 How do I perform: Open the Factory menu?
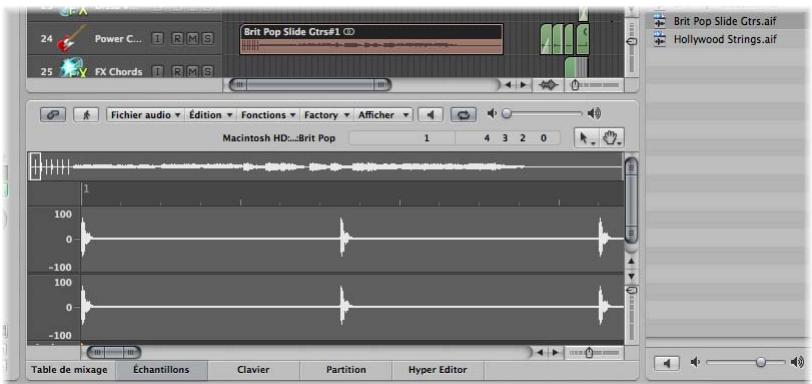(327, 115)
